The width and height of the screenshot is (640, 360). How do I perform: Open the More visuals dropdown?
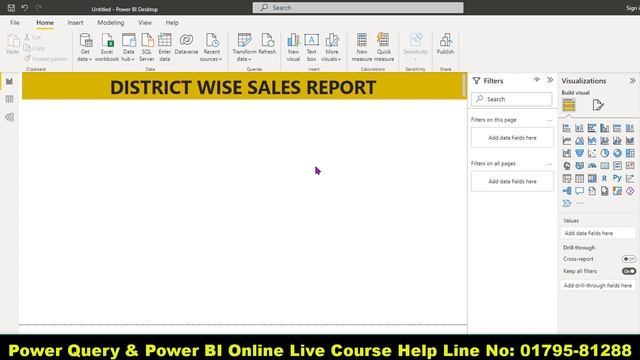tap(331, 47)
